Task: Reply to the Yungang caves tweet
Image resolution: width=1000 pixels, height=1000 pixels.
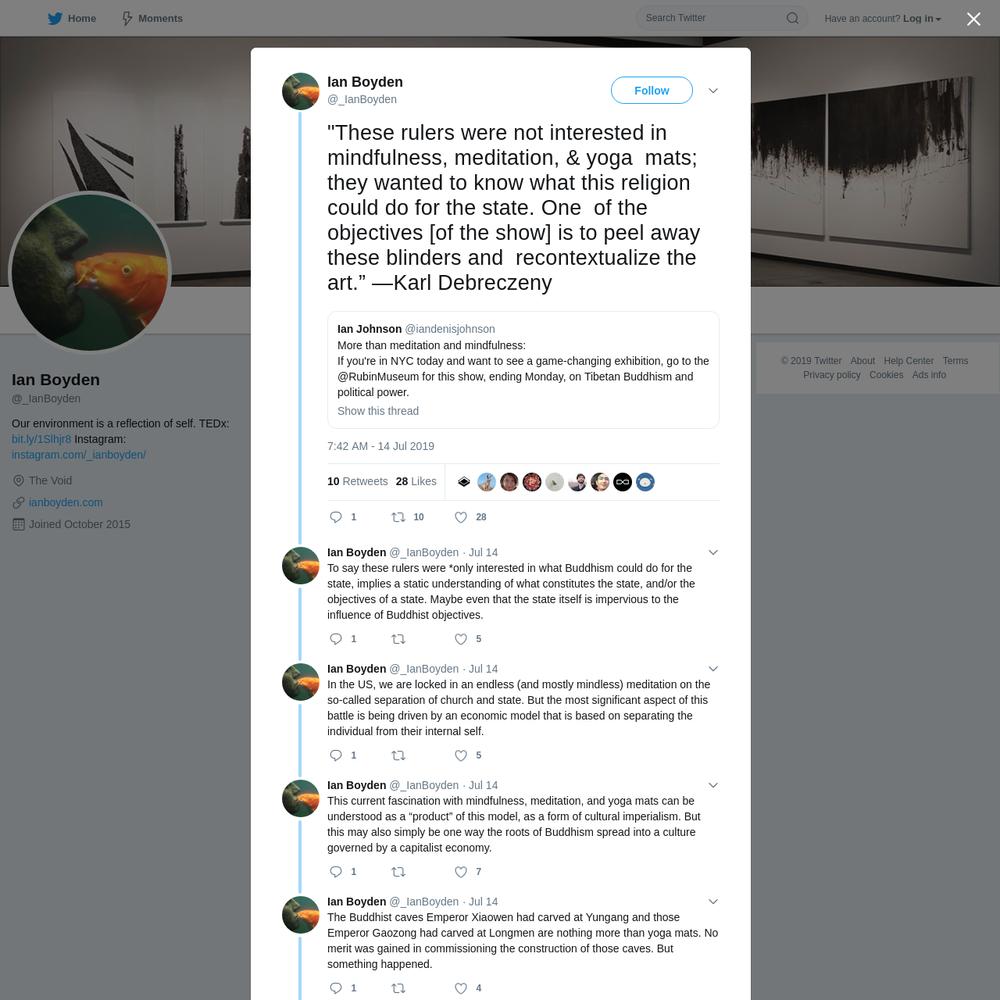Action: click(336, 988)
